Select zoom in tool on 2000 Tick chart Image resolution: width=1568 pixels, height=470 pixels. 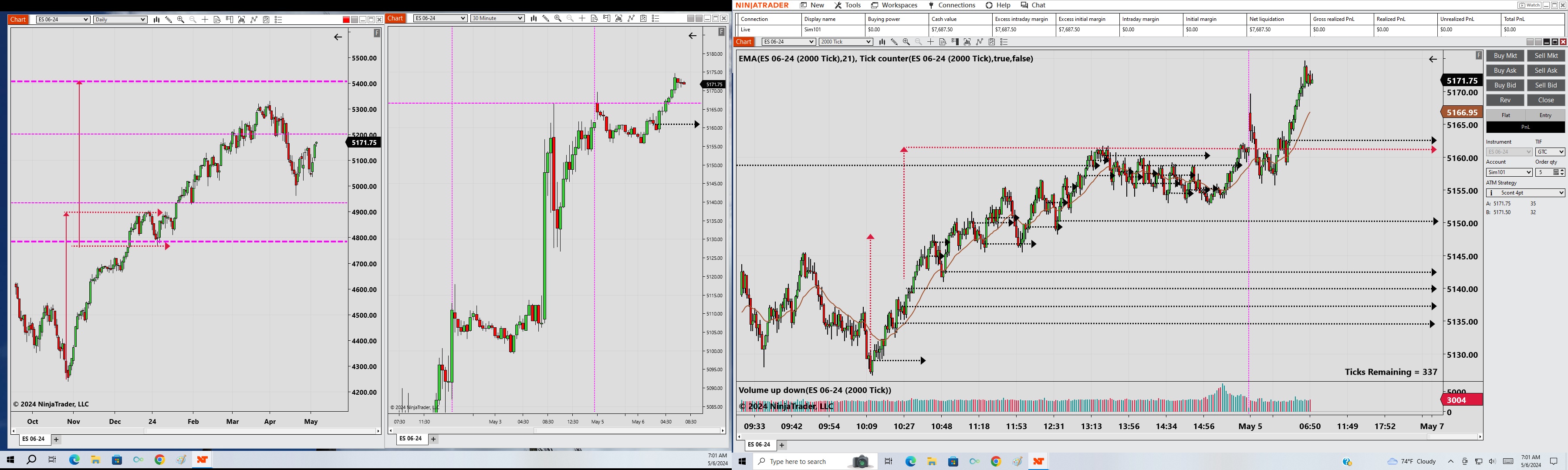906,42
